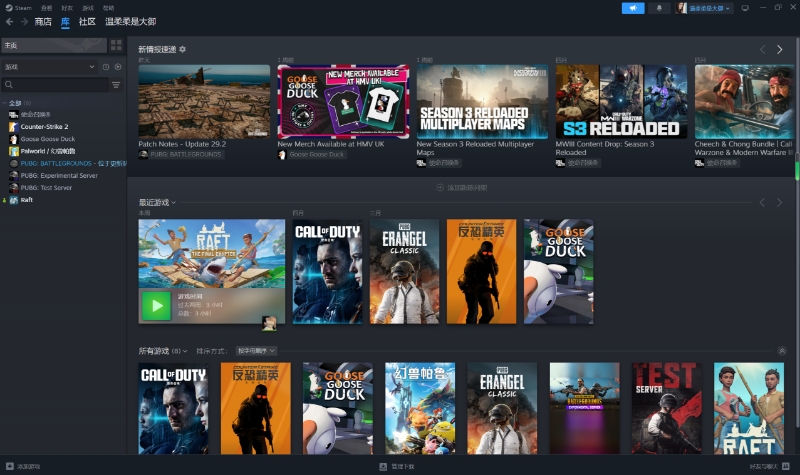Open the what's new settings gear
Image resolution: width=800 pixels, height=475 pixels.
click(182, 49)
